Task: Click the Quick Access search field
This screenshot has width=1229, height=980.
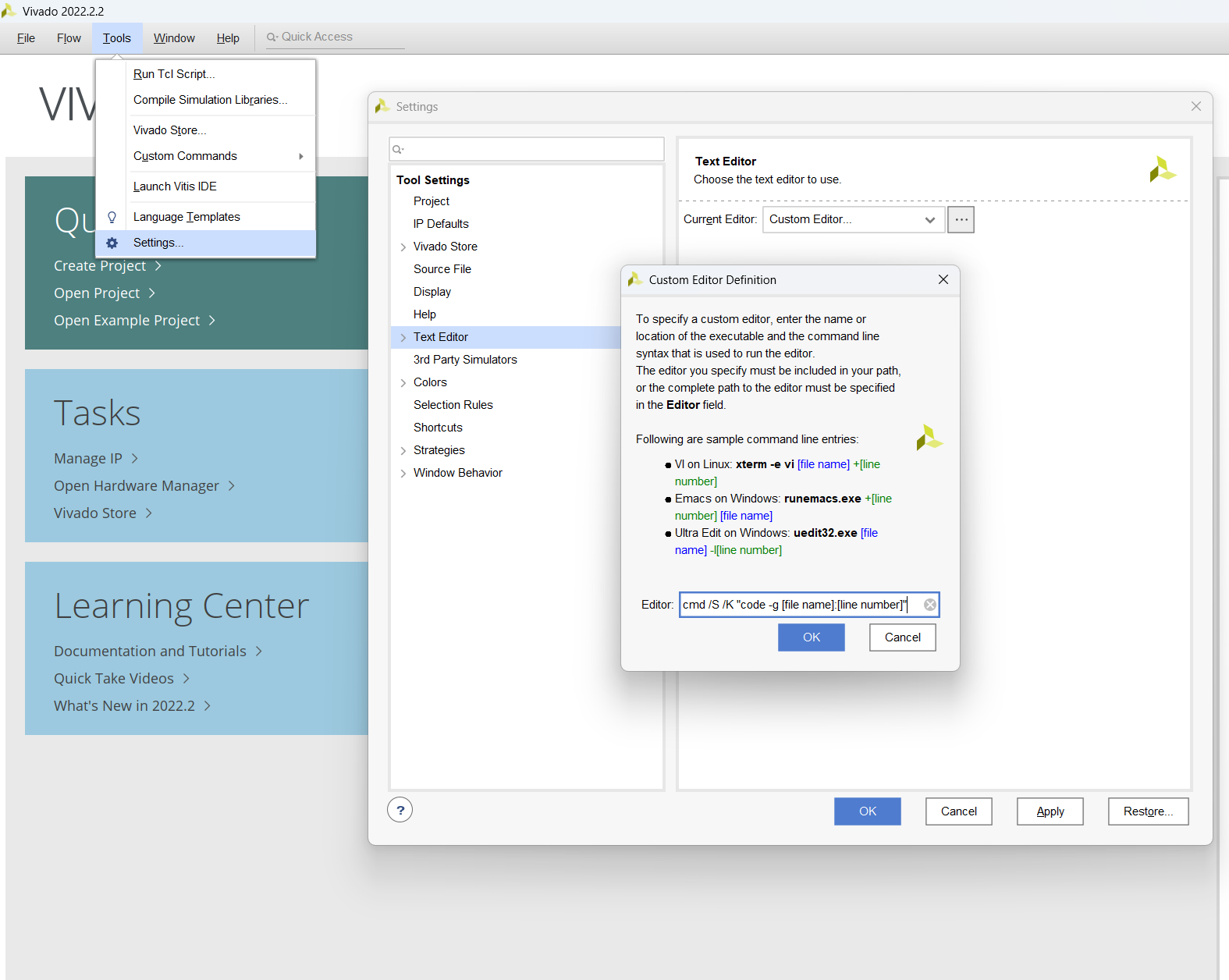Action: pyautogui.click(x=336, y=37)
